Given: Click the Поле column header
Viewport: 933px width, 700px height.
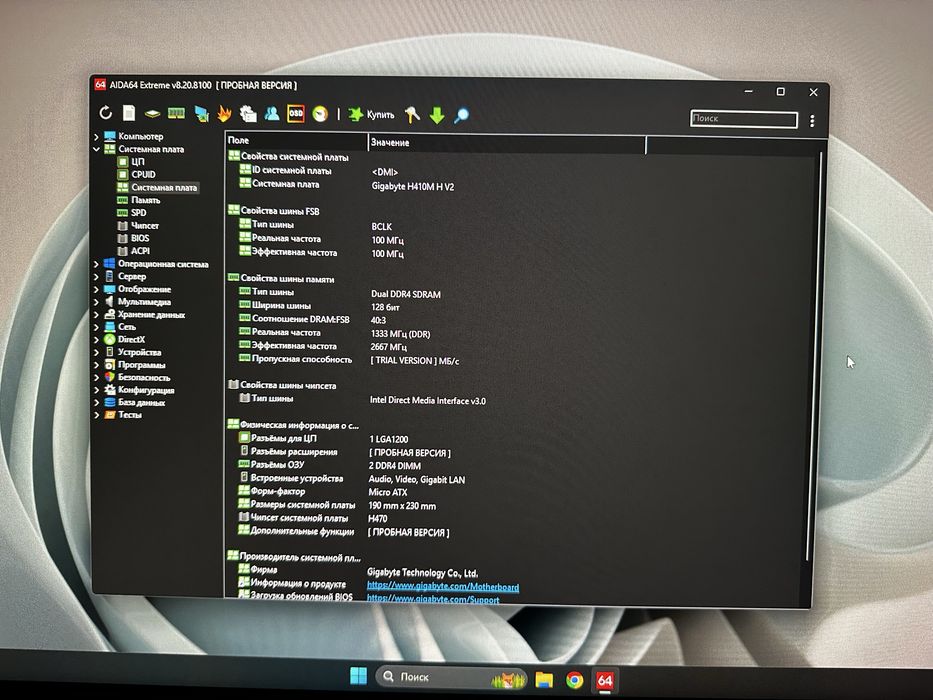Looking at the screenshot, I should coord(296,141).
